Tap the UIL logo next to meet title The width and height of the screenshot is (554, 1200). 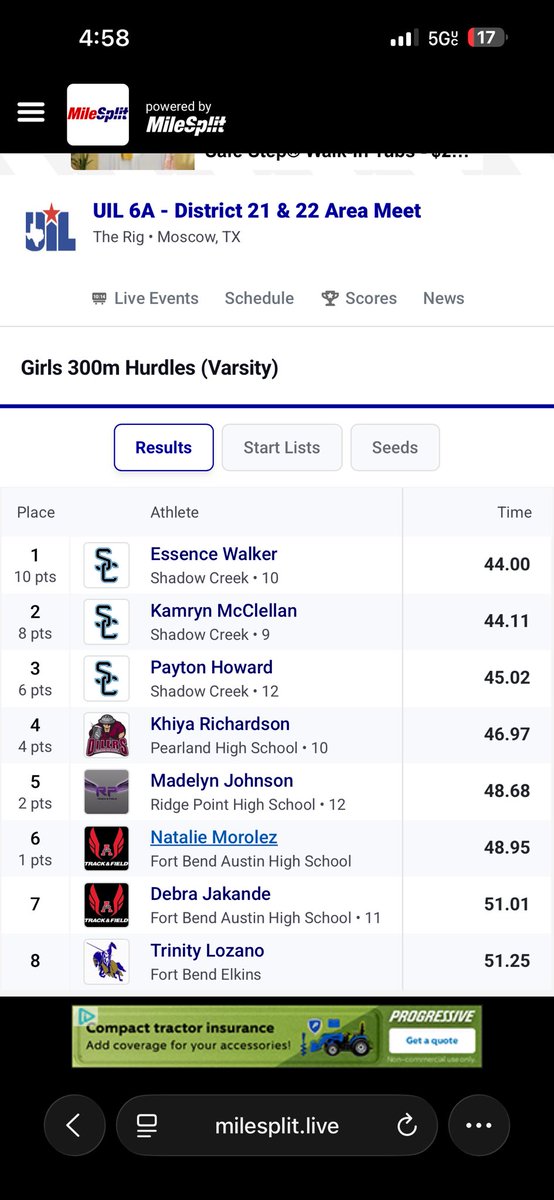(x=50, y=226)
